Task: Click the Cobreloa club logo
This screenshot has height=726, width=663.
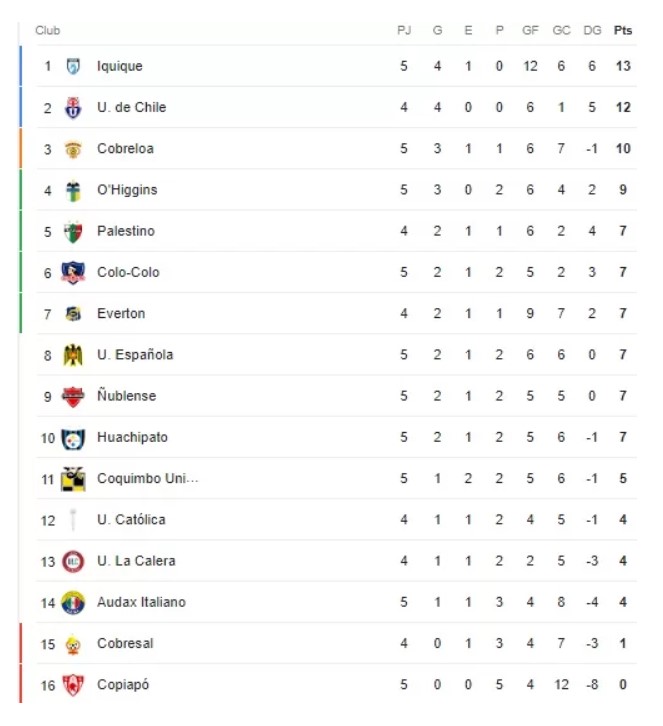Action: (x=73, y=149)
